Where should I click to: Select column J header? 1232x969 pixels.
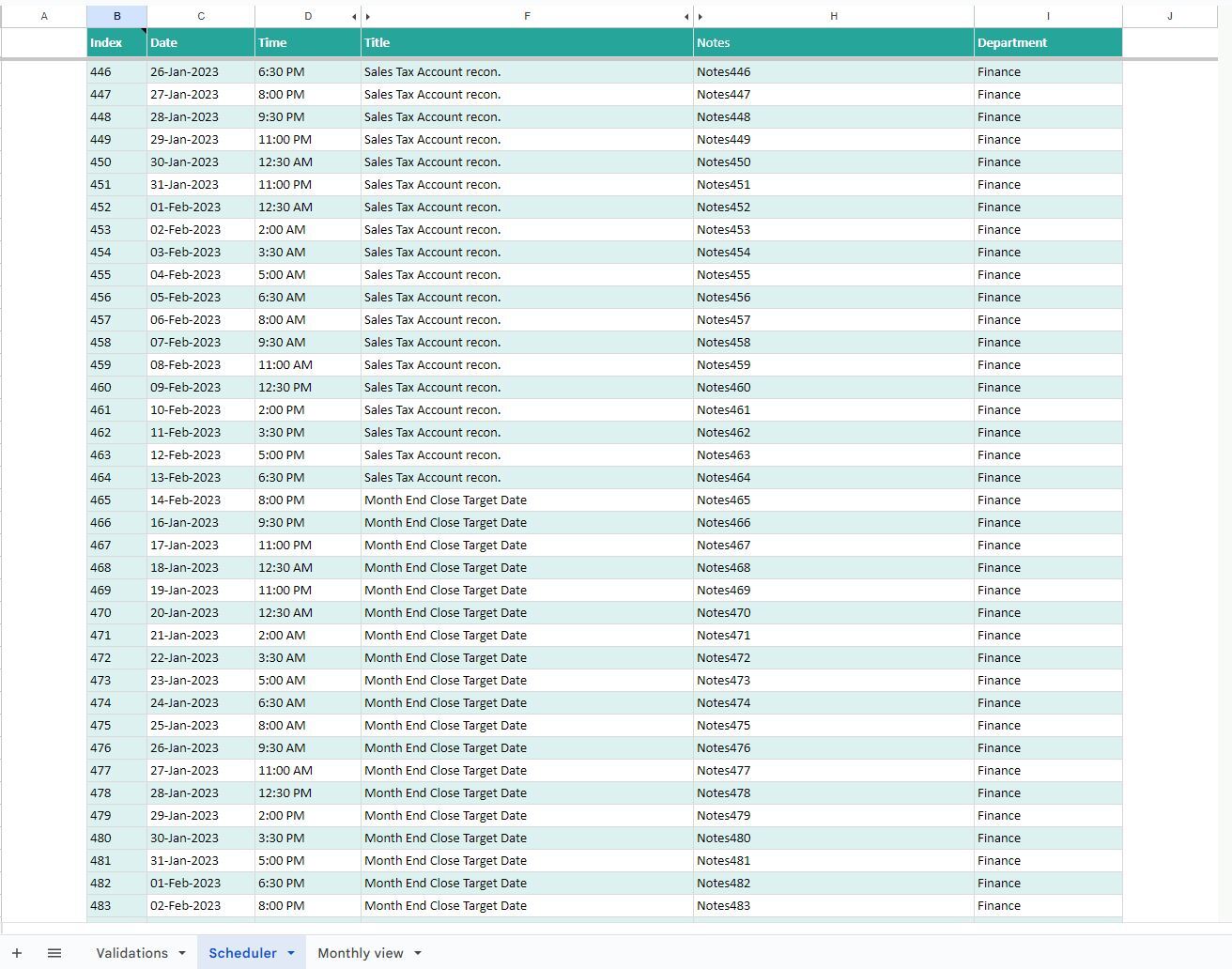pyautogui.click(x=1170, y=16)
